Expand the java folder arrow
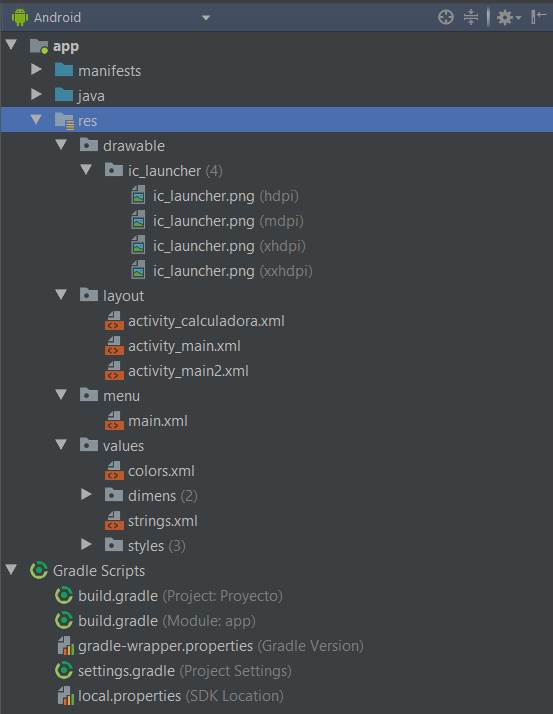Viewport: 553px width, 714px height. (36, 94)
